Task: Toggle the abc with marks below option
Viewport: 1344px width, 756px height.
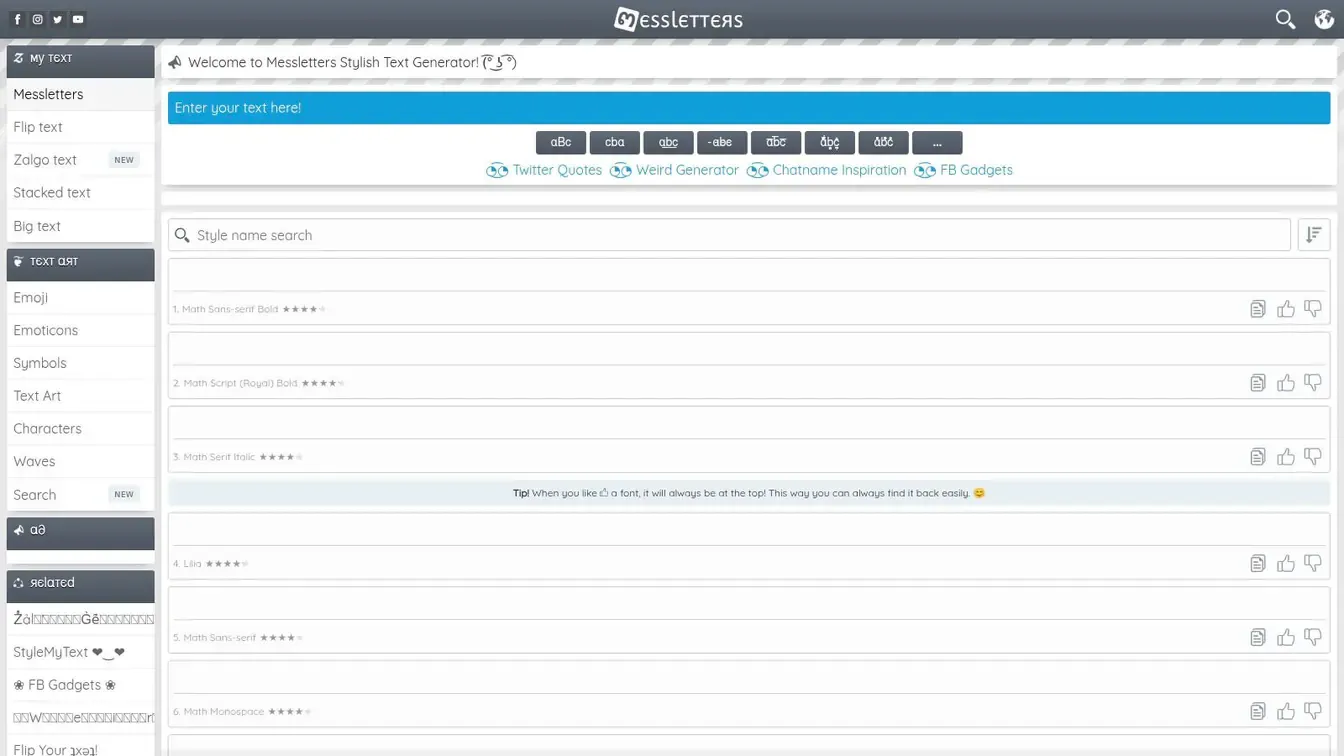Action: tap(830, 143)
